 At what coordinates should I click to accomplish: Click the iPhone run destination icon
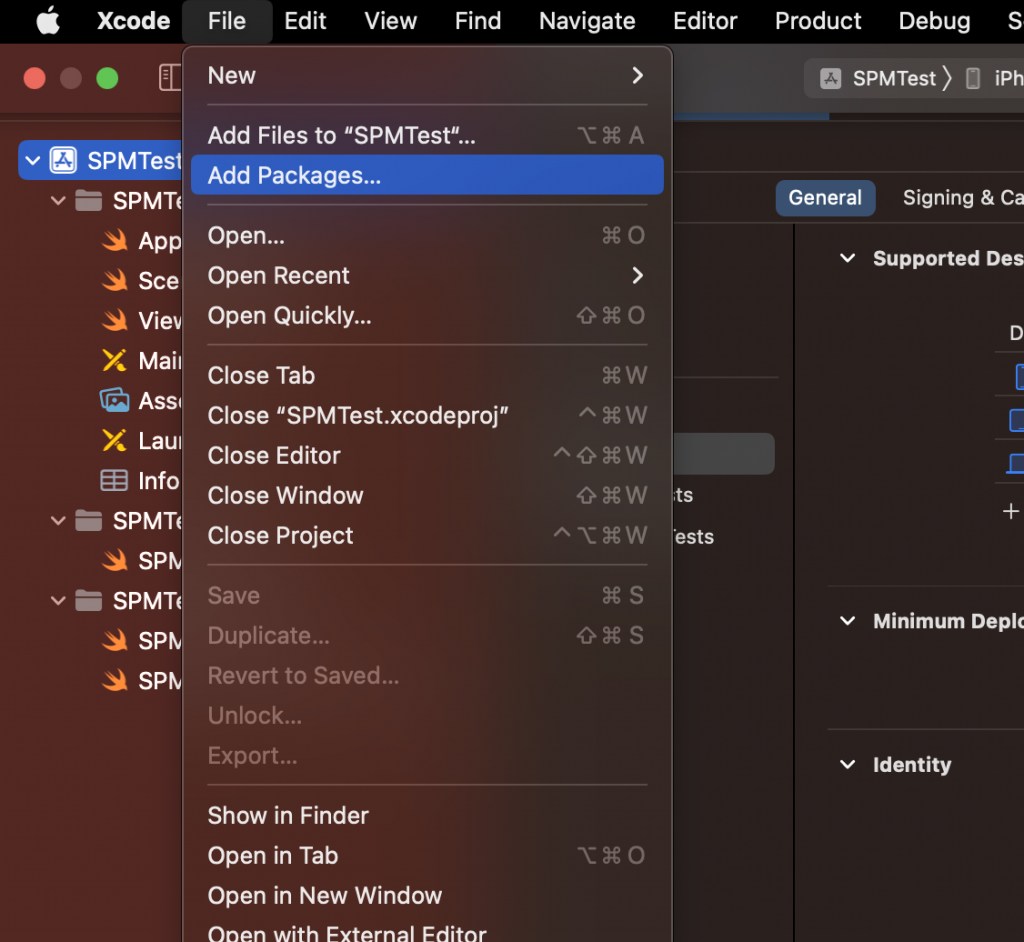[x=972, y=78]
